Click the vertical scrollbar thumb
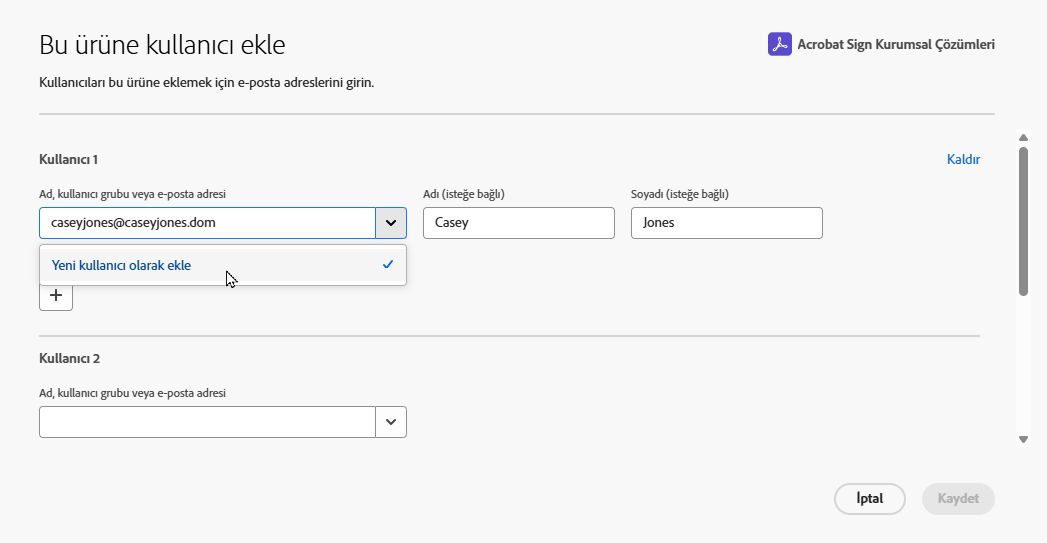 1023,221
